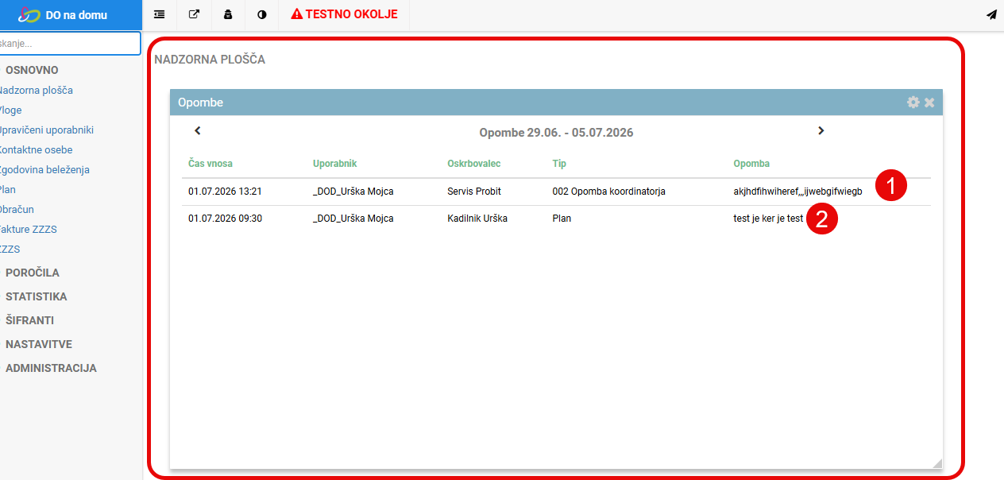Screen dimensions: 1004x480
Task: Open Vloge menu link
Action: [11, 110]
